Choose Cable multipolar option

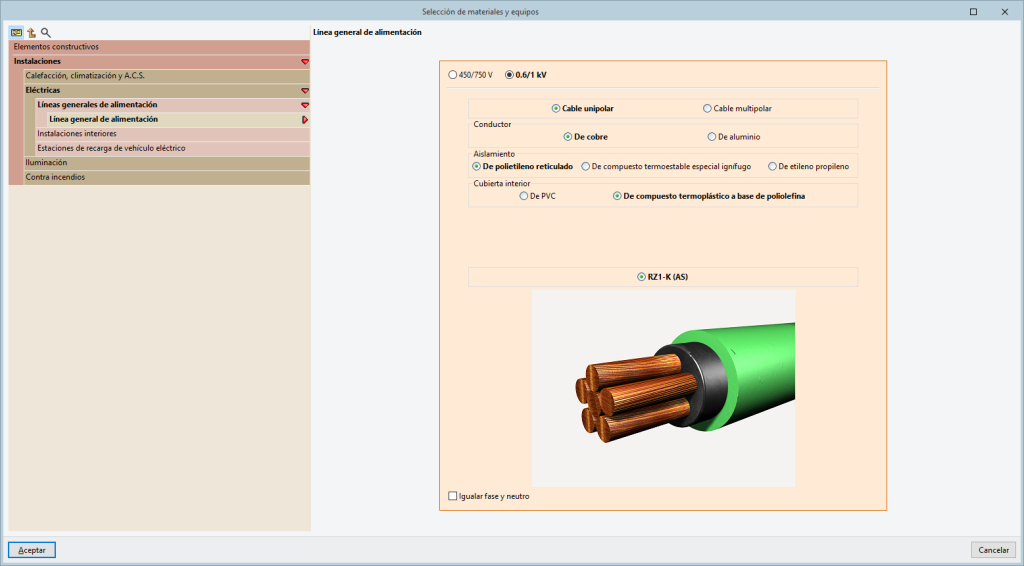pyautogui.click(x=708, y=108)
